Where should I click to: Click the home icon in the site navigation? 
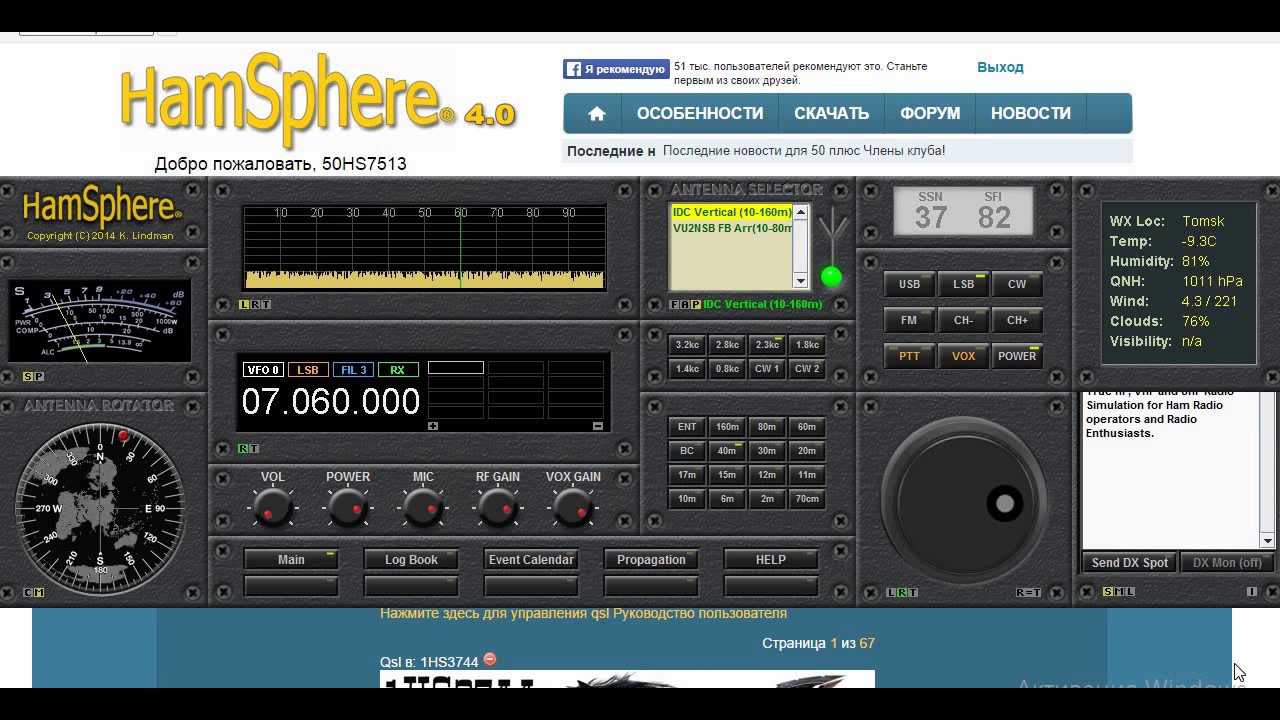pyautogui.click(x=597, y=114)
